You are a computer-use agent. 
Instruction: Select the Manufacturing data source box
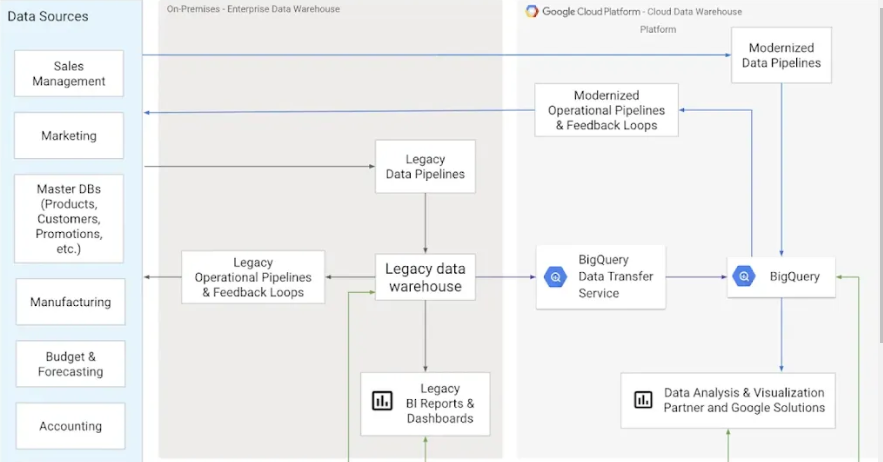coord(70,302)
